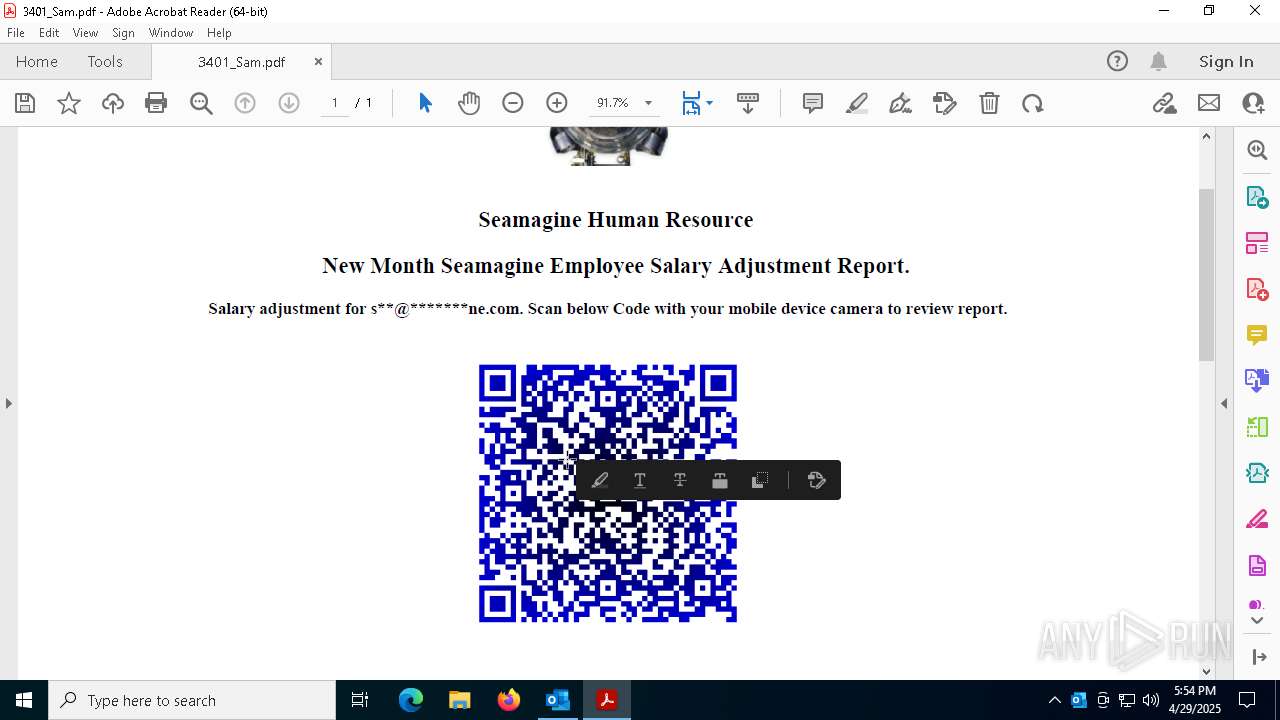Screen dimensions: 1280x720
Task: Open the zoom percentage dropdown arrow
Action: 648,103
